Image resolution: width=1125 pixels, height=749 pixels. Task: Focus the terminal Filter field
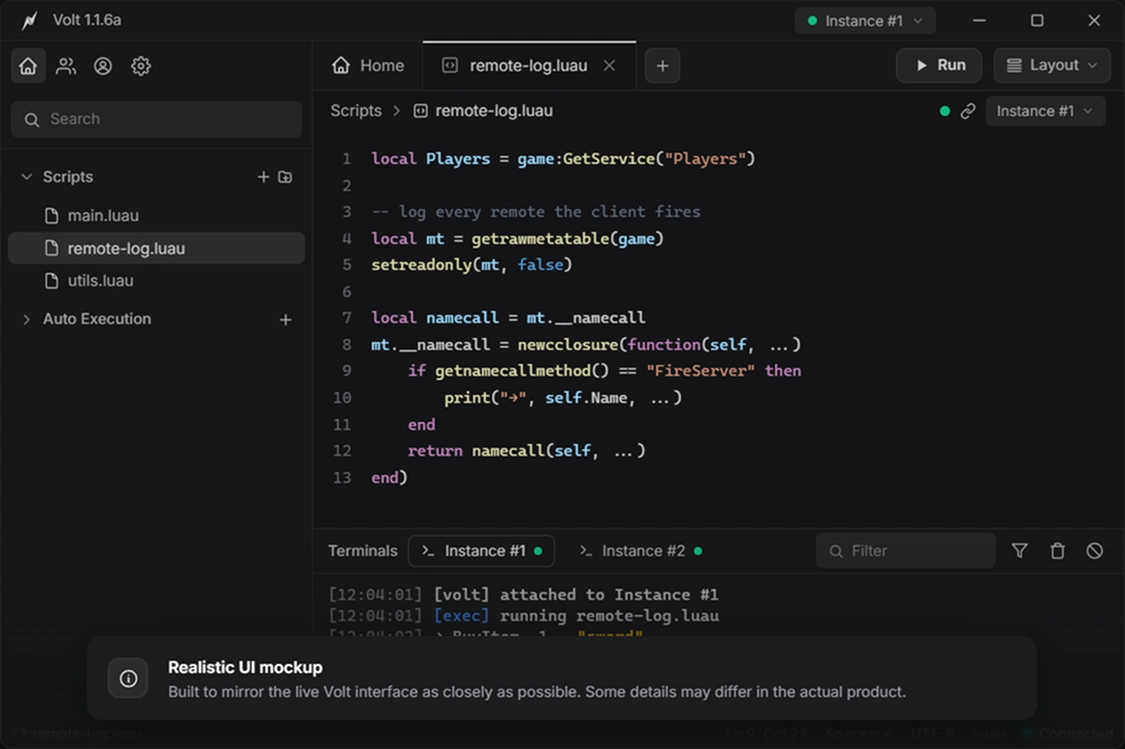[905, 550]
